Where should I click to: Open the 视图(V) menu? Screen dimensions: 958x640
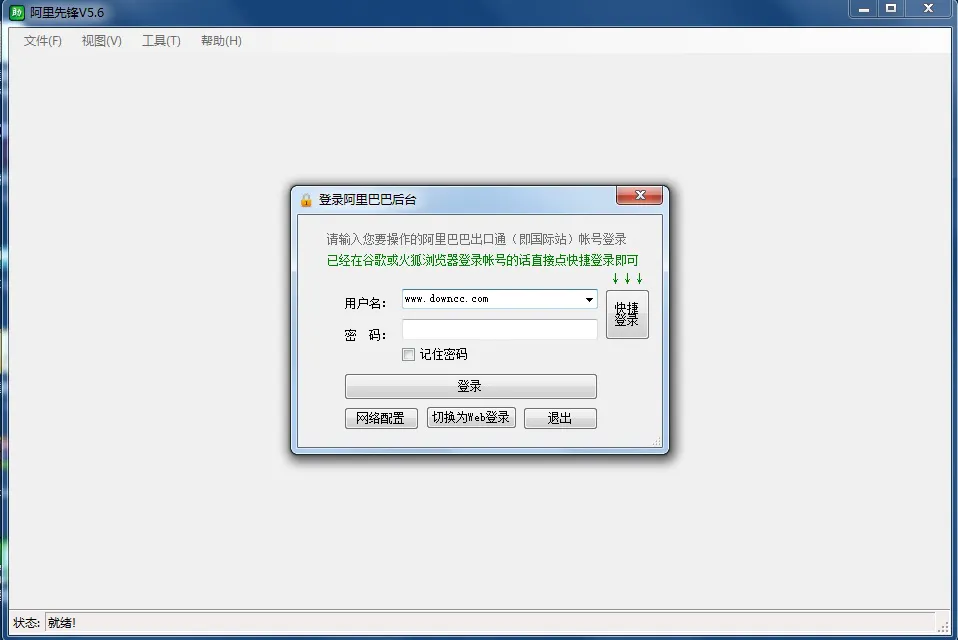[x=101, y=41]
